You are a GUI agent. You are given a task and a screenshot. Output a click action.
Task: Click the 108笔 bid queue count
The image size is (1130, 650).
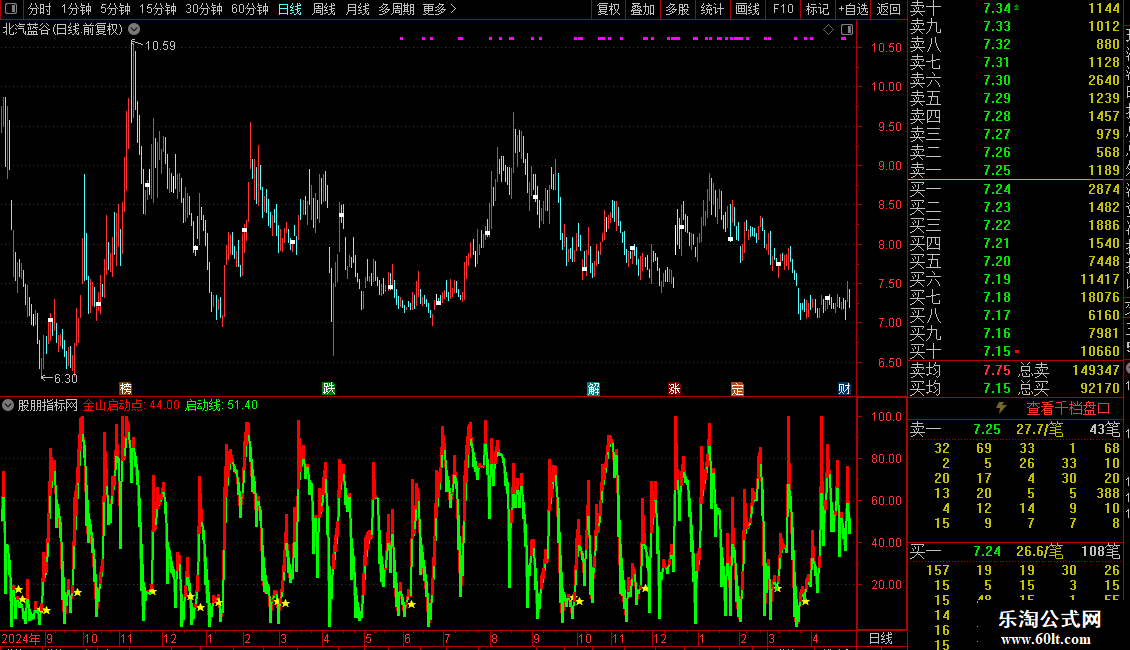tap(1100, 551)
